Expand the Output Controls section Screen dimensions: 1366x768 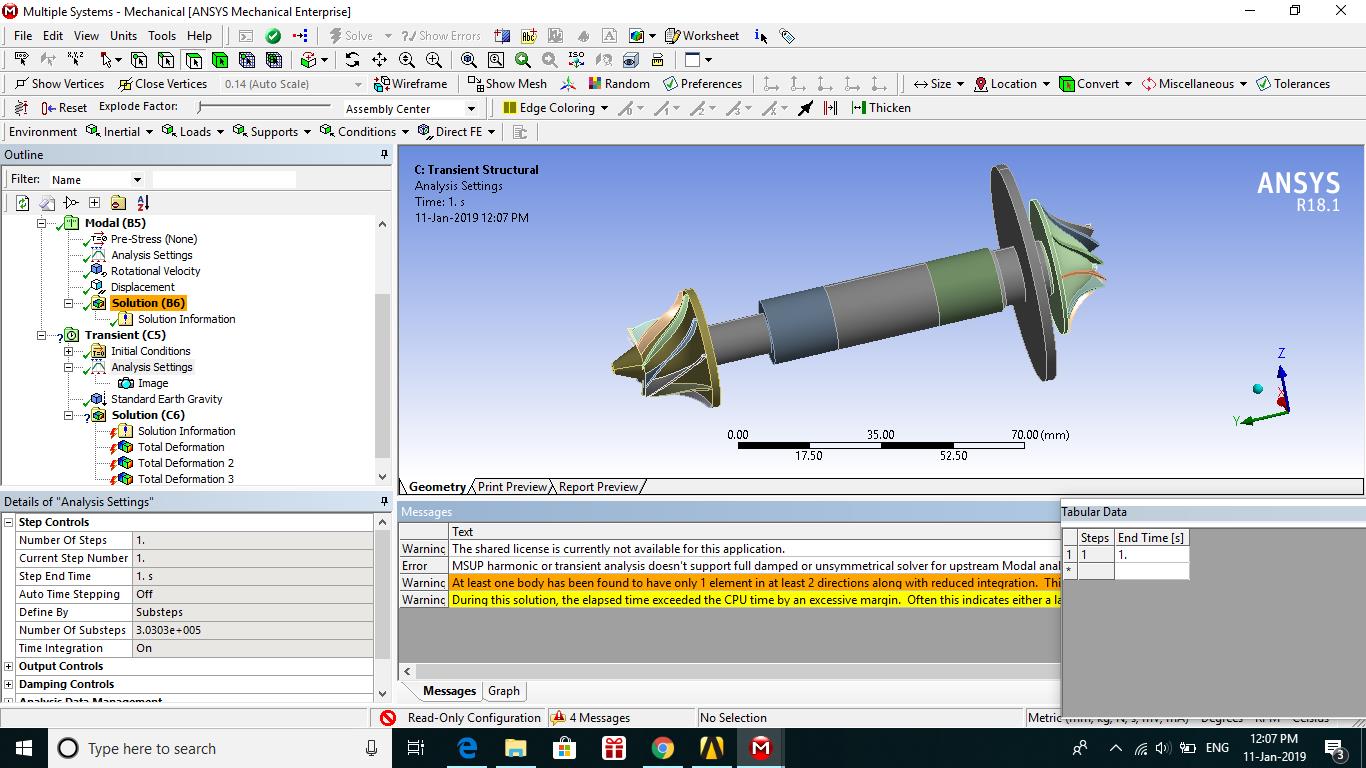tap(9, 666)
